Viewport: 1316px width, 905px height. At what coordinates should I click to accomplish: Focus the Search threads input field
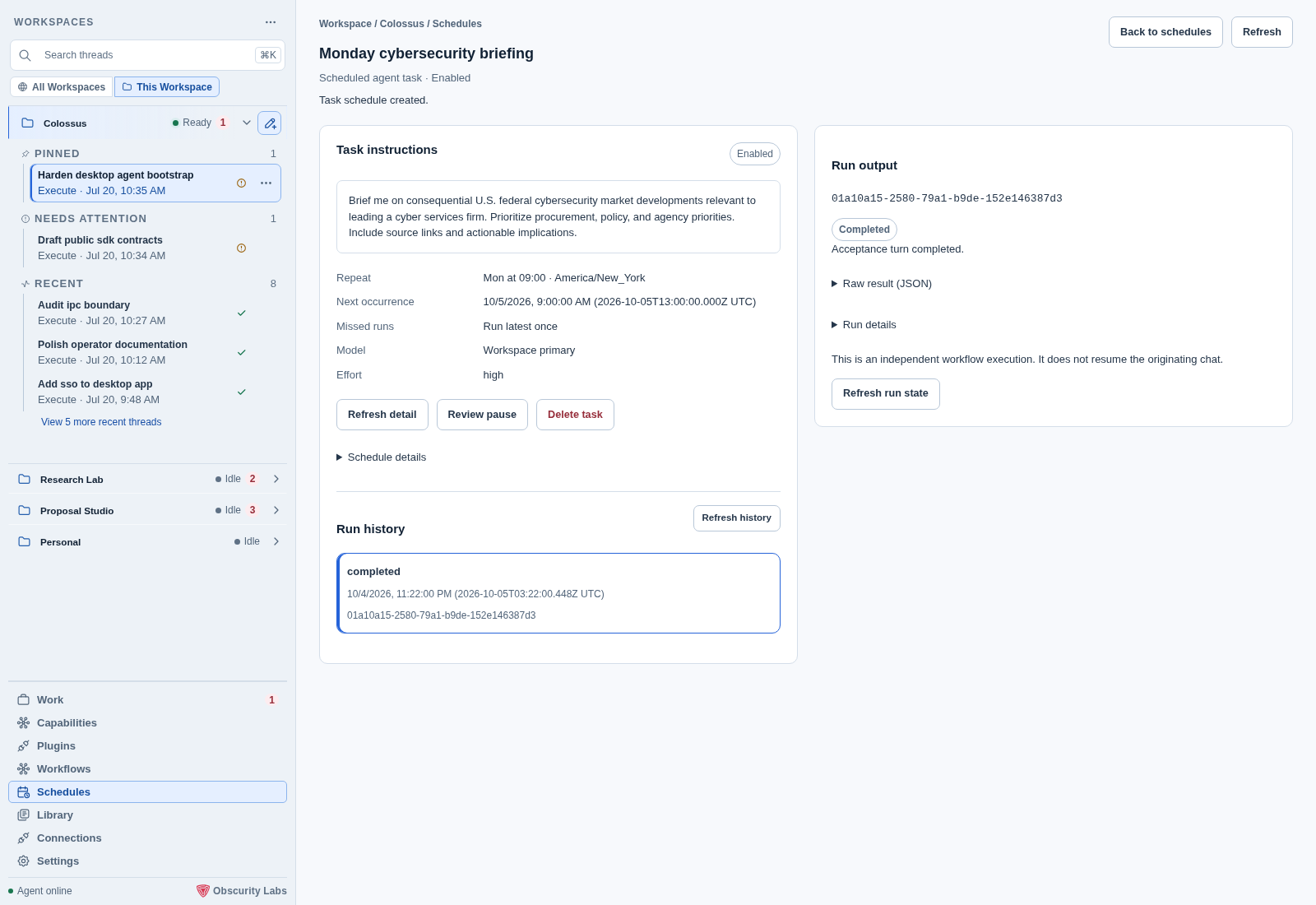point(147,55)
